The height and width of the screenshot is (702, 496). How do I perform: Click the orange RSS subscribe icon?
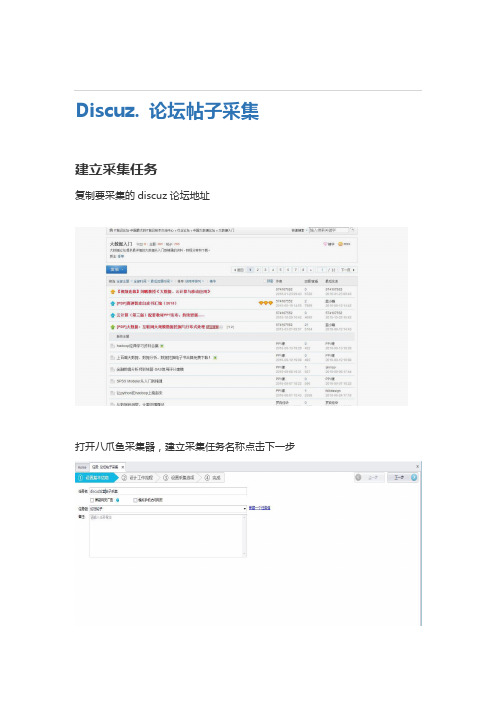(x=340, y=244)
